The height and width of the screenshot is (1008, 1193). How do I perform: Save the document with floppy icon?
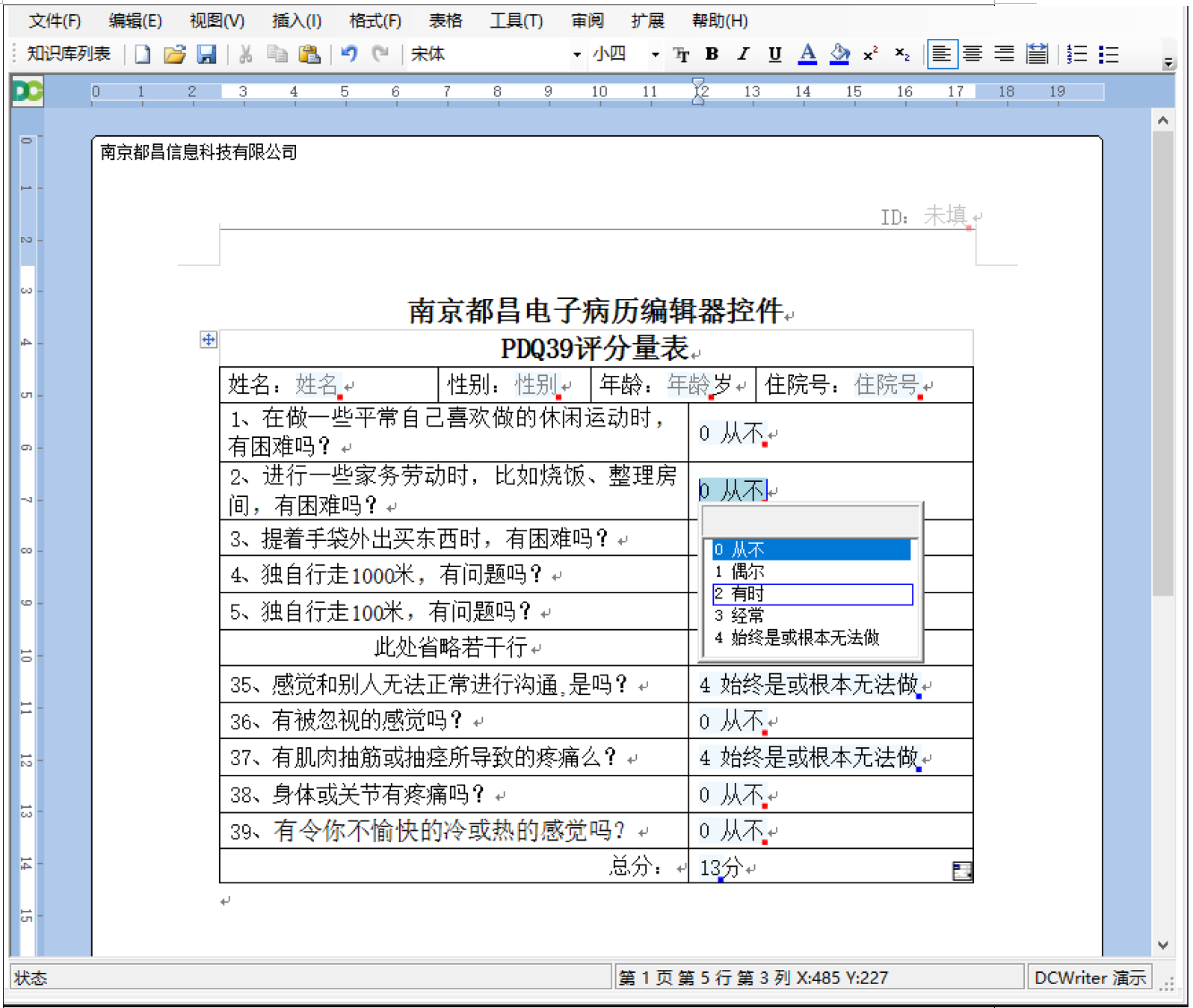coord(206,55)
